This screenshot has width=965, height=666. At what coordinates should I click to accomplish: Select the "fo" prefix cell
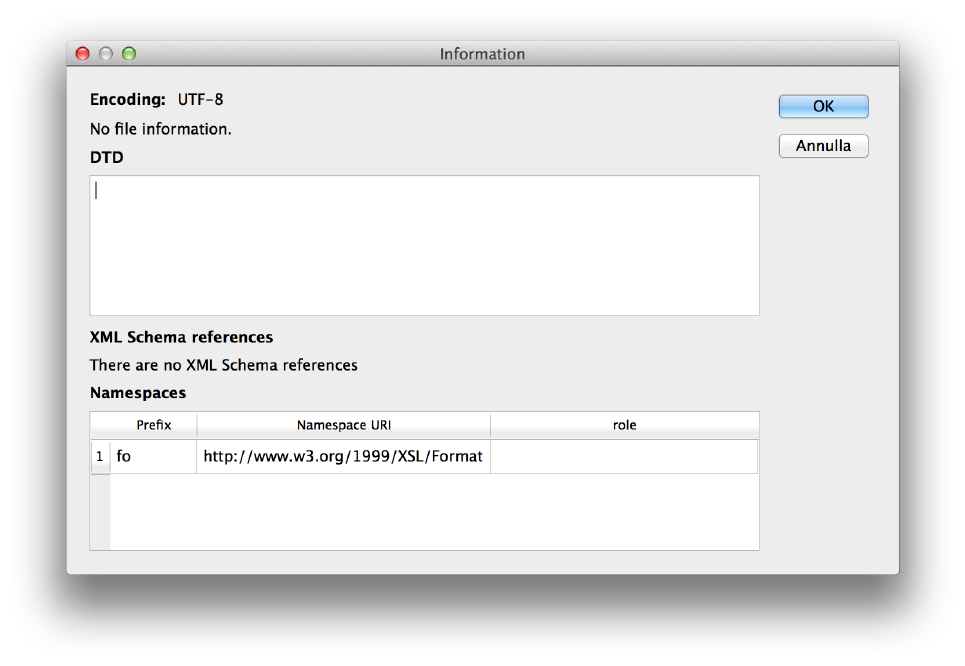coord(153,457)
